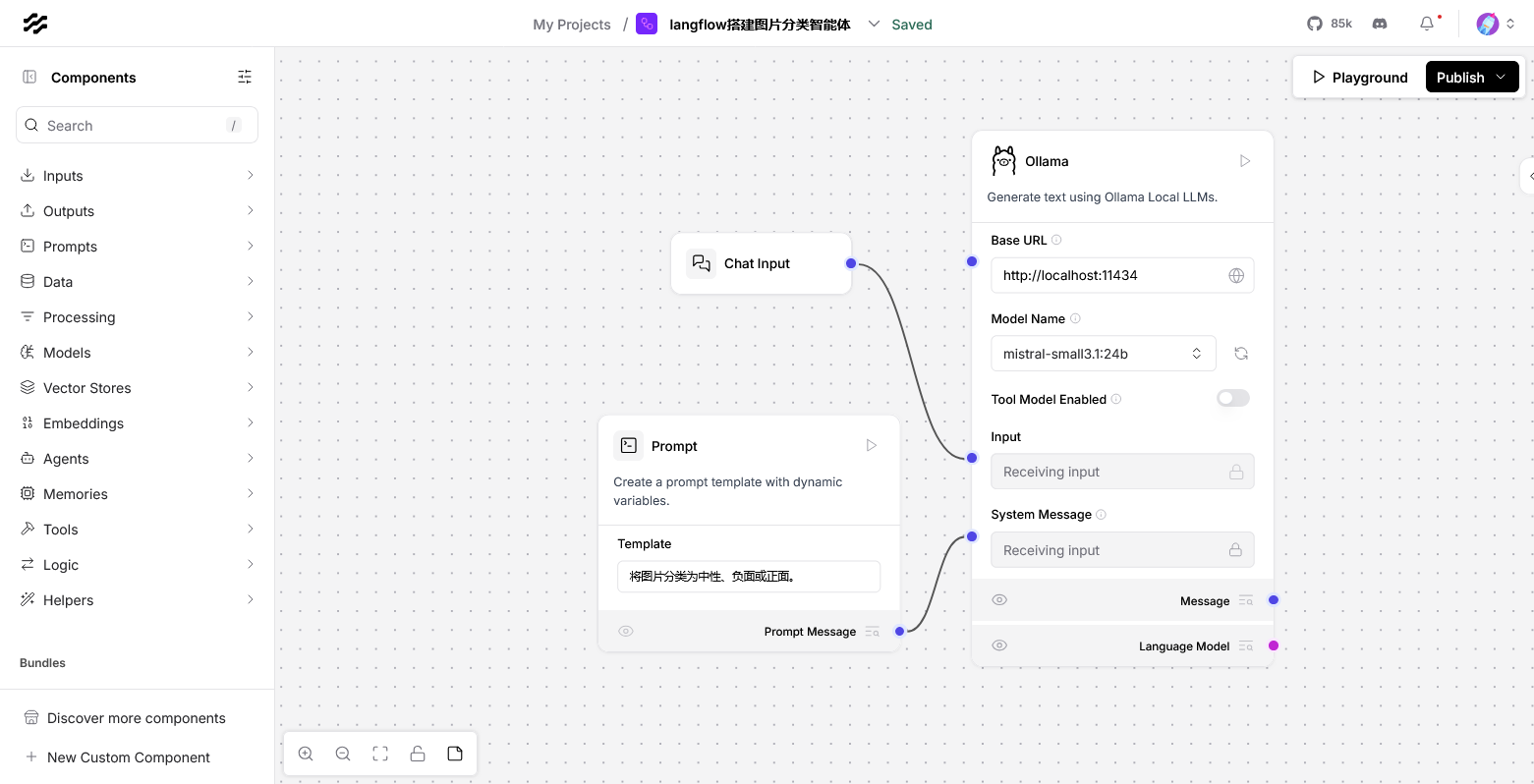1534x784 pixels.
Task: Click the Saved status text
Action: pyautogui.click(x=912, y=25)
